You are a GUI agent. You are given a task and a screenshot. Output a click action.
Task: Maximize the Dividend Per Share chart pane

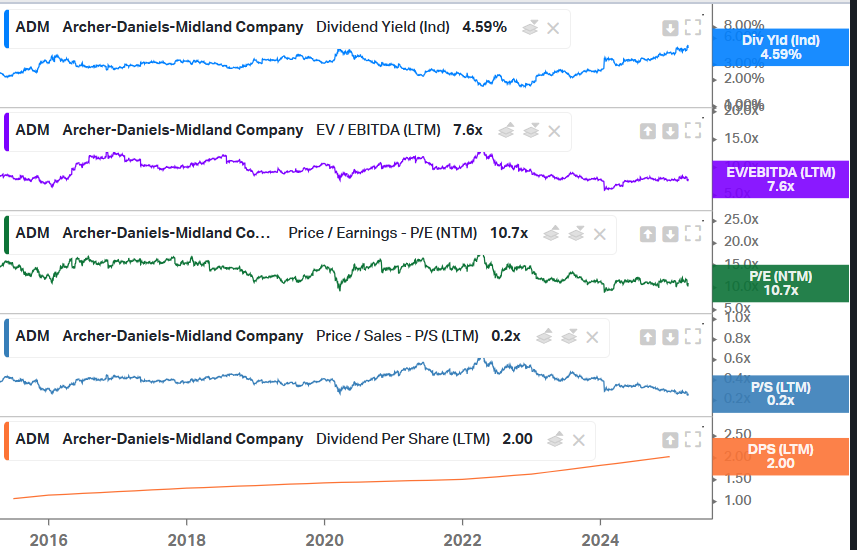(x=693, y=440)
